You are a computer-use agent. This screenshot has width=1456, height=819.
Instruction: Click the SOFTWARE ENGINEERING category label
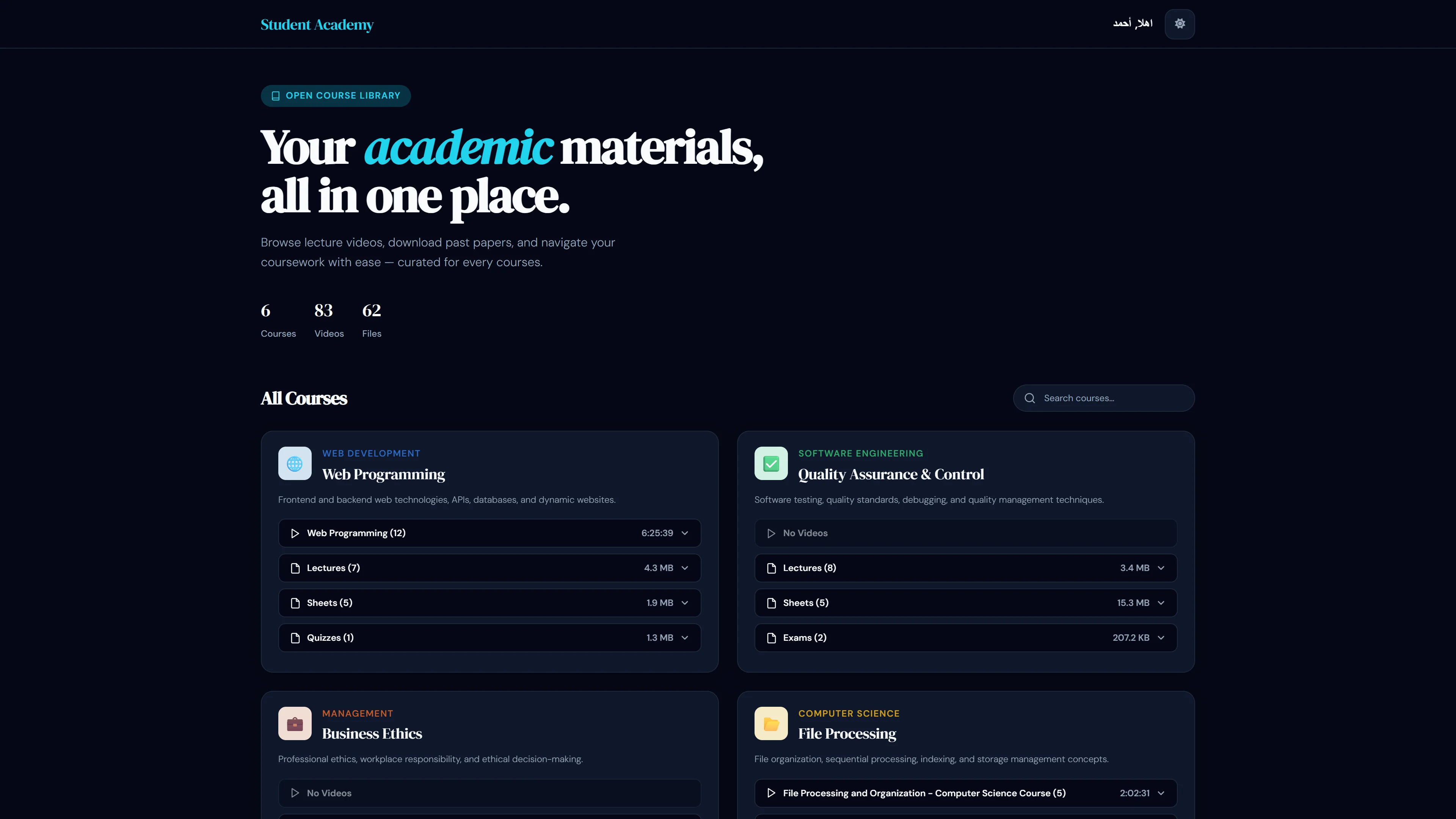coord(860,453)
